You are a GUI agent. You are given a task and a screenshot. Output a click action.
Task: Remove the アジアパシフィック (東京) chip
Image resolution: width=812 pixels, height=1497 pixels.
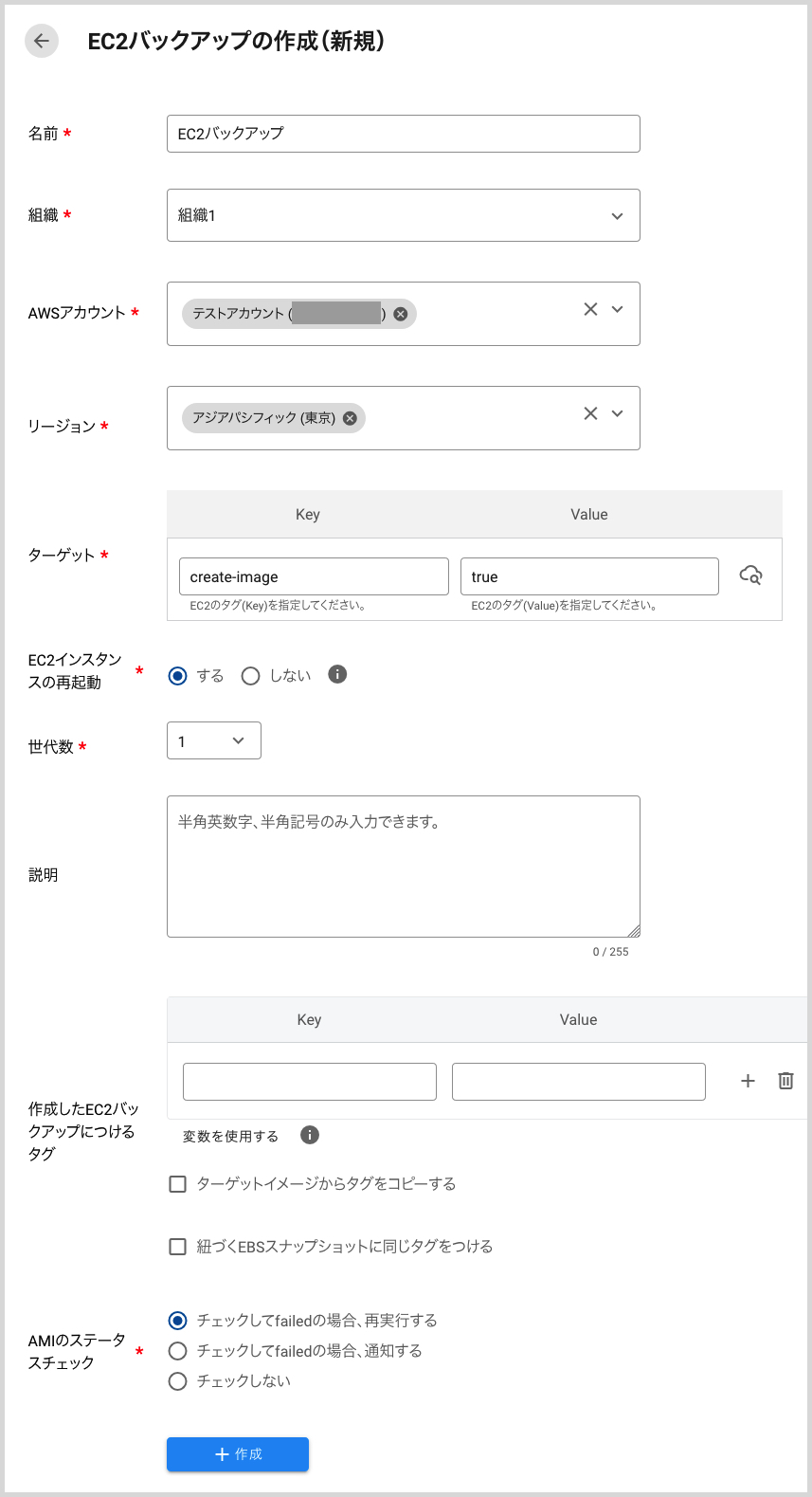(x=351, y=418)
